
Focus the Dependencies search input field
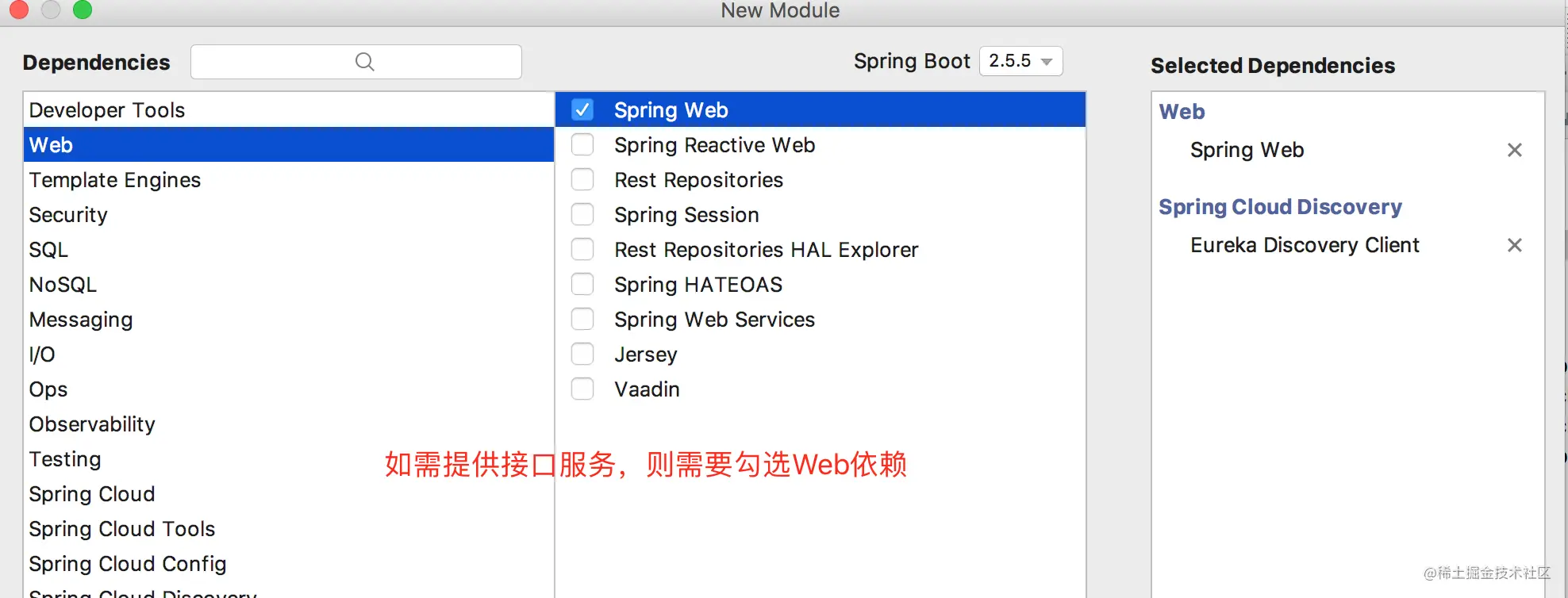[356, 62]
